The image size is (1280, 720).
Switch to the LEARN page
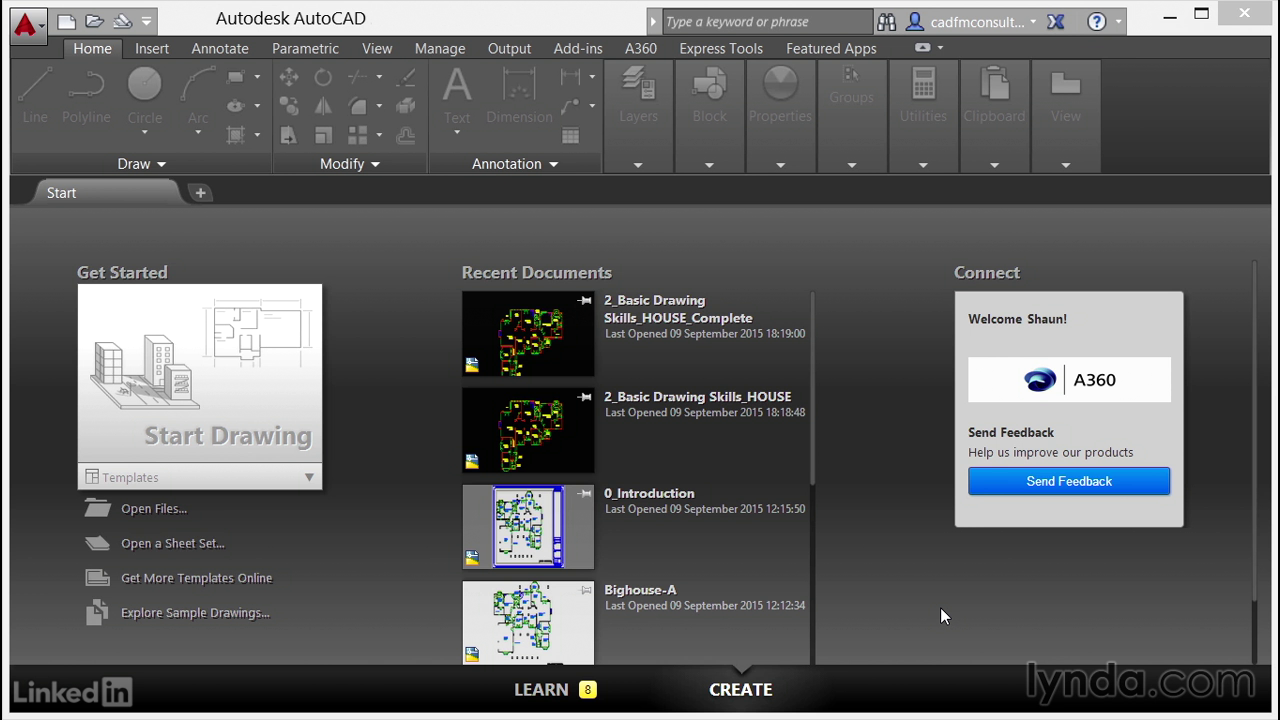click(x=541, y=690)
